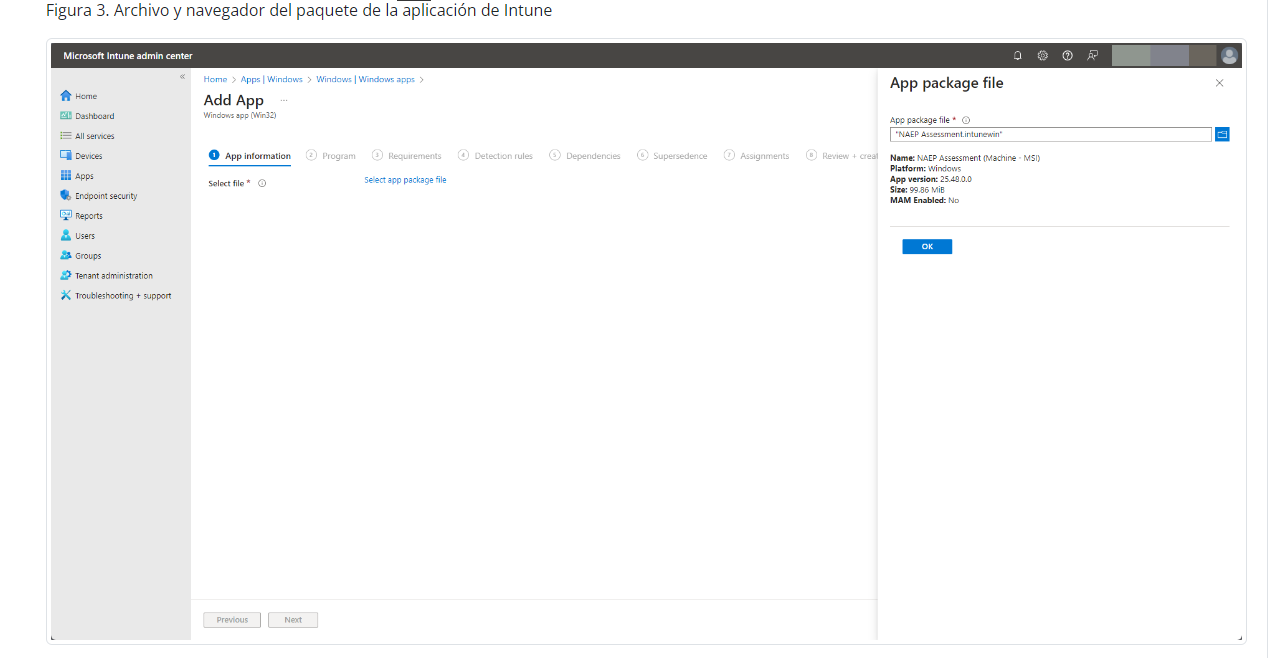1280x658 pixels.
Task: Select the Program step tab
Action: tap(331, 156)
